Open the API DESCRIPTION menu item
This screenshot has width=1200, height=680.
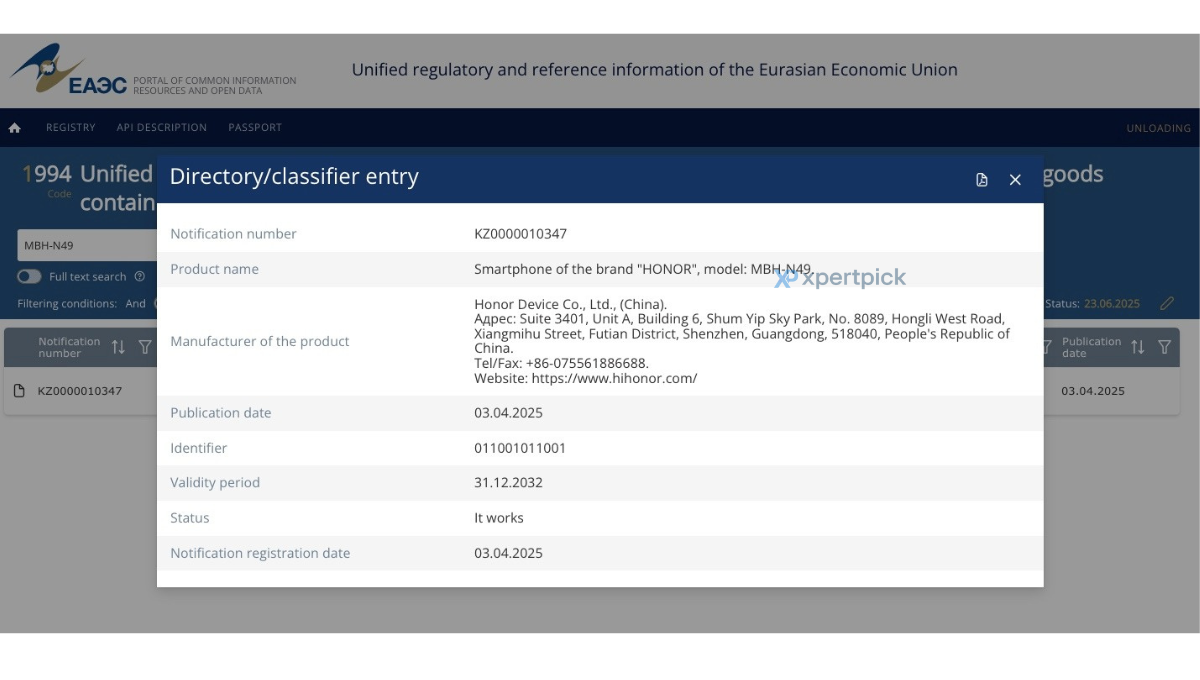(x=162, y=128)
